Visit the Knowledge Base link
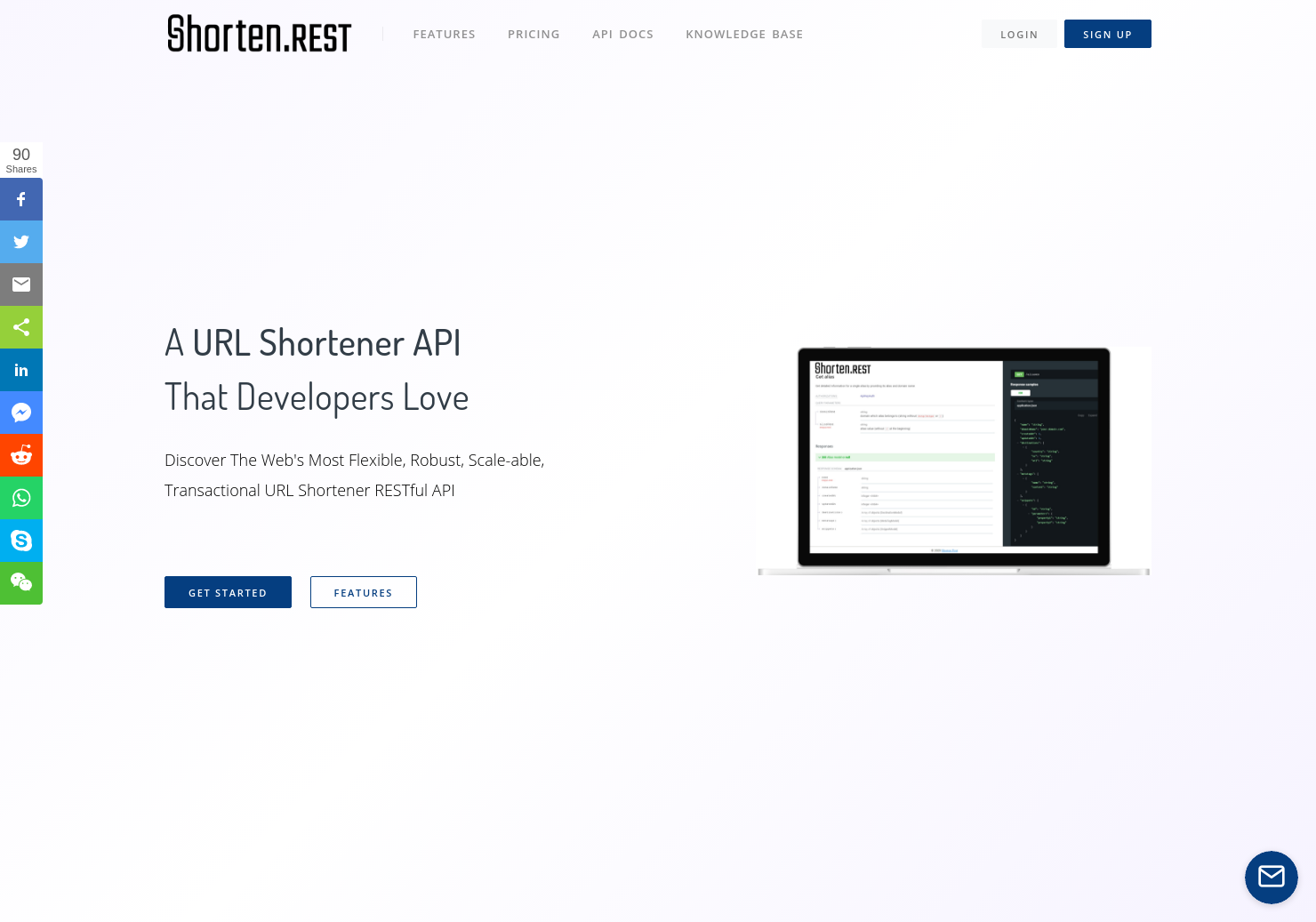The image size is (1316, 922). [x=744, y=35]
